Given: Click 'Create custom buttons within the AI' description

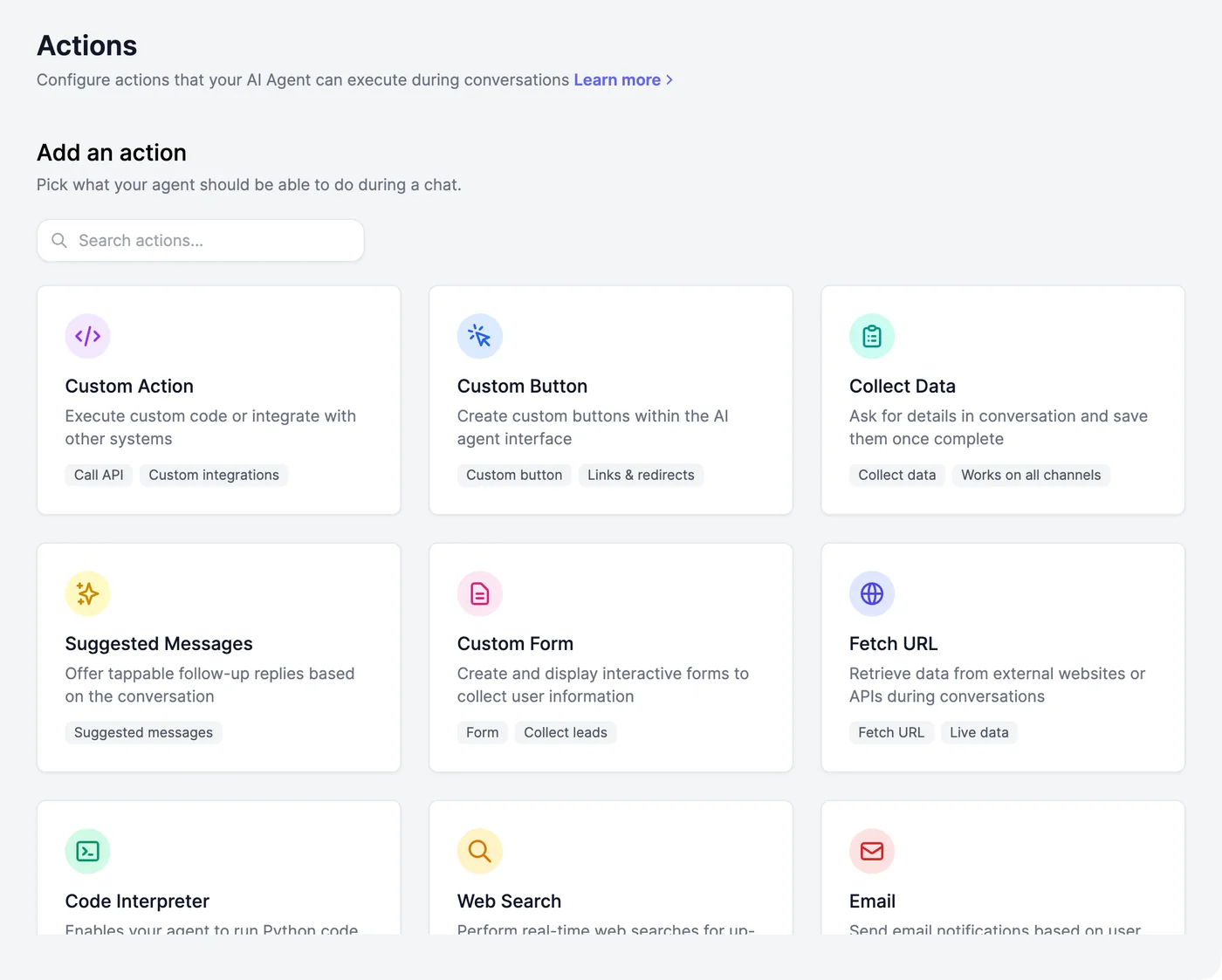Looking at the screenshot, I should (593, 428).
